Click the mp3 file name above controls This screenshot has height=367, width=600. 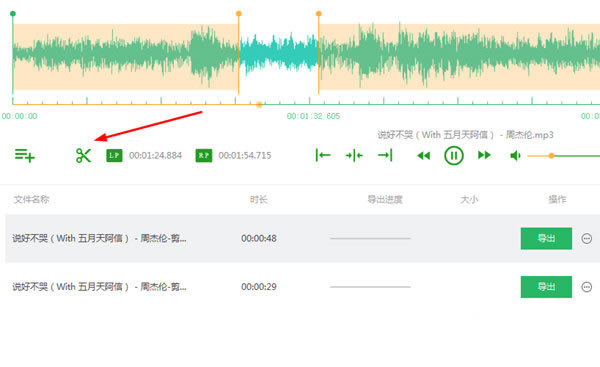[465, 135]
